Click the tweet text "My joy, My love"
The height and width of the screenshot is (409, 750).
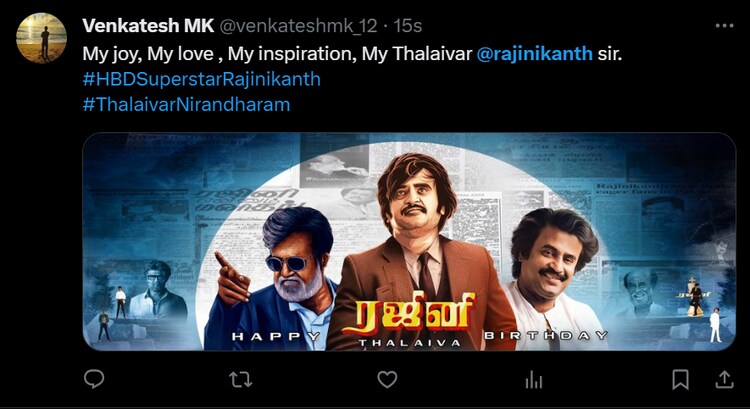coord(148,54)
